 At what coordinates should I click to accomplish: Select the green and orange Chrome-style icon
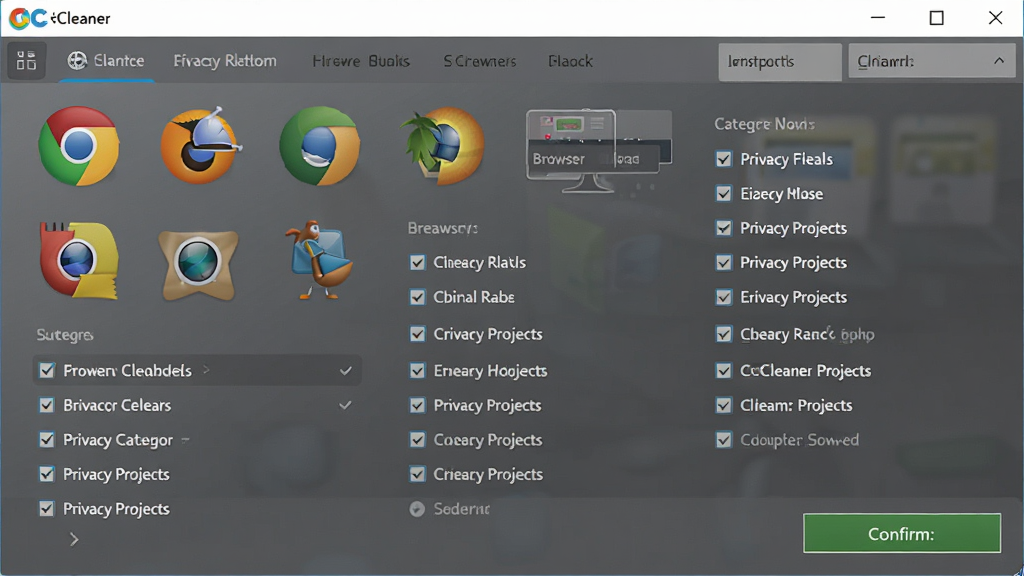pyautogui.click(x=319, y=146)
